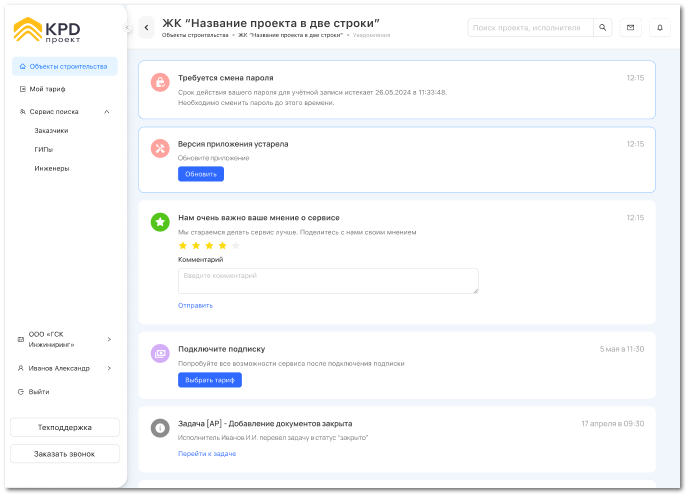Click the KPD проект logo

pyautogui.click(x=47, y=30)
